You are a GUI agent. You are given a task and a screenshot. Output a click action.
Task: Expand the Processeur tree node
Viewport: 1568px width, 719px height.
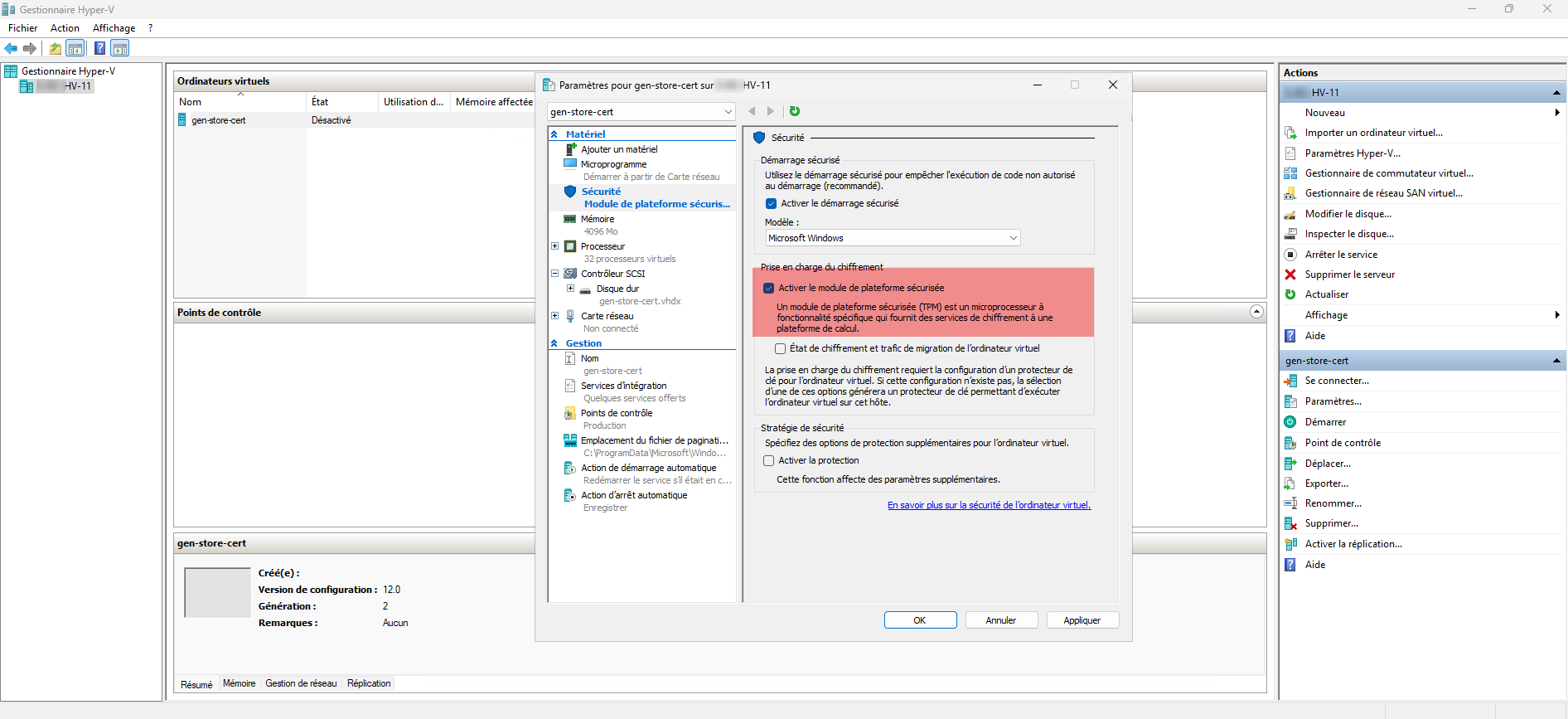pos(554,246)
